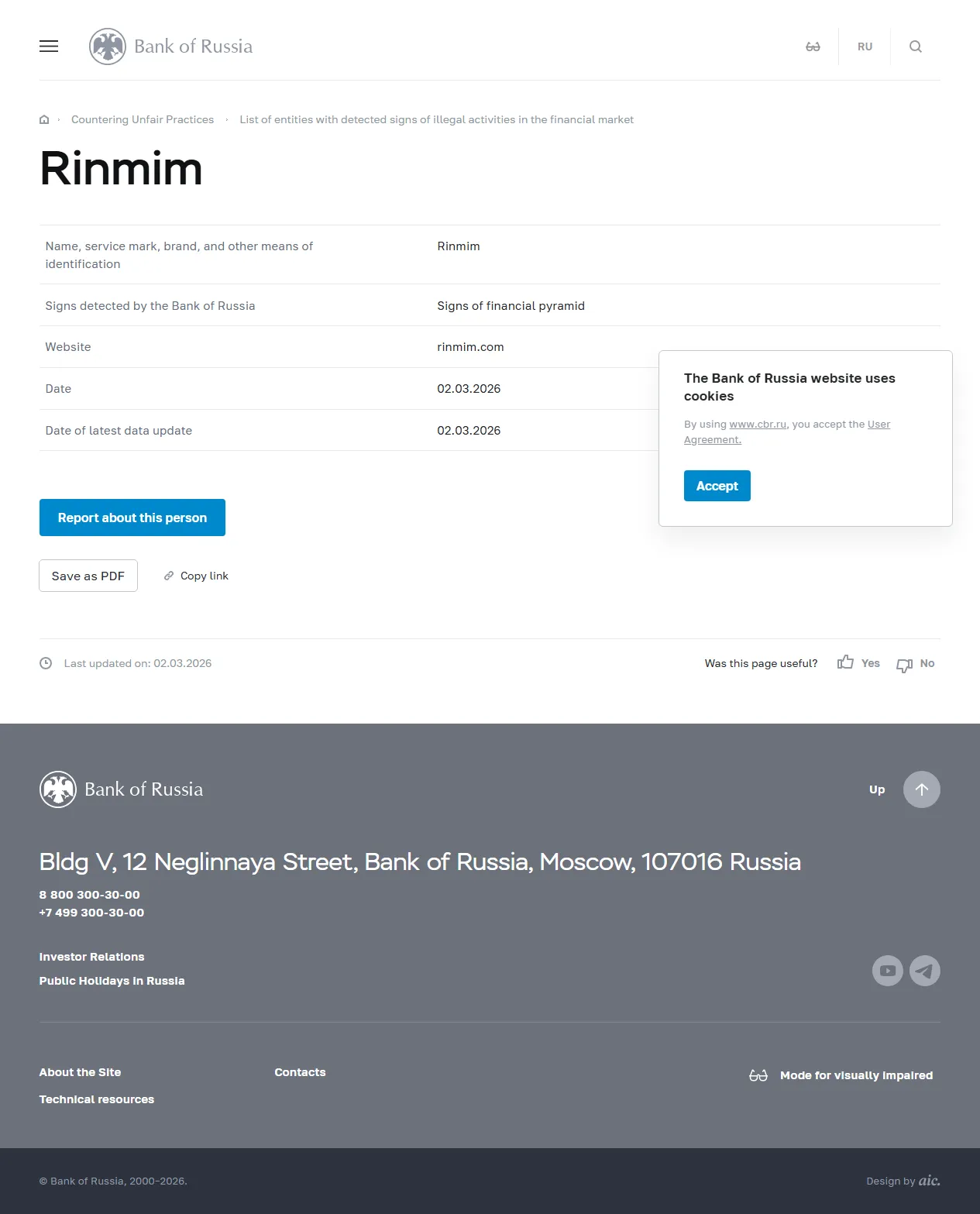Switch language to RU
The image size is (980, 1214).
(x=865, y=46)
